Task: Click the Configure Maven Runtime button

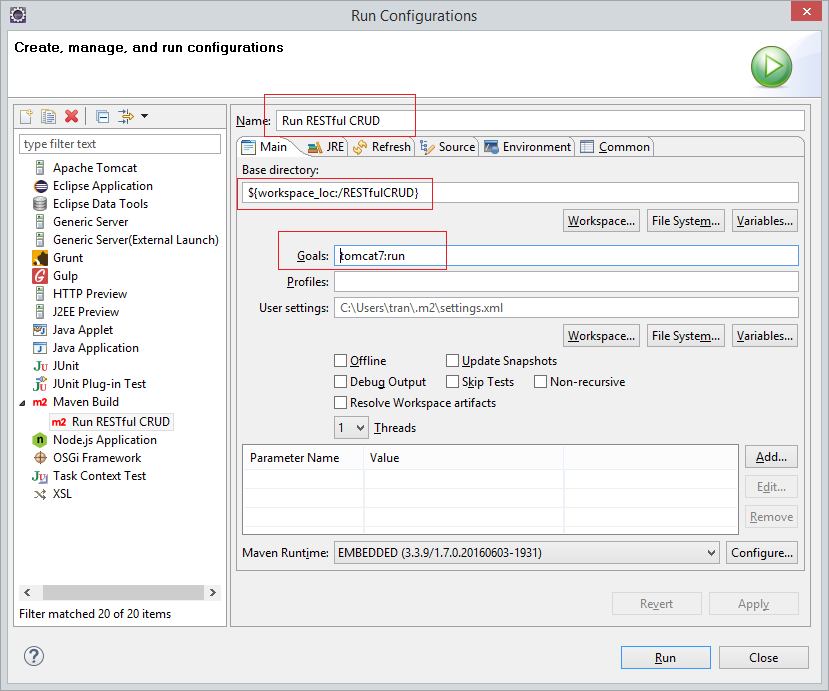Action: pyautogui.click(x=762, y=552)
